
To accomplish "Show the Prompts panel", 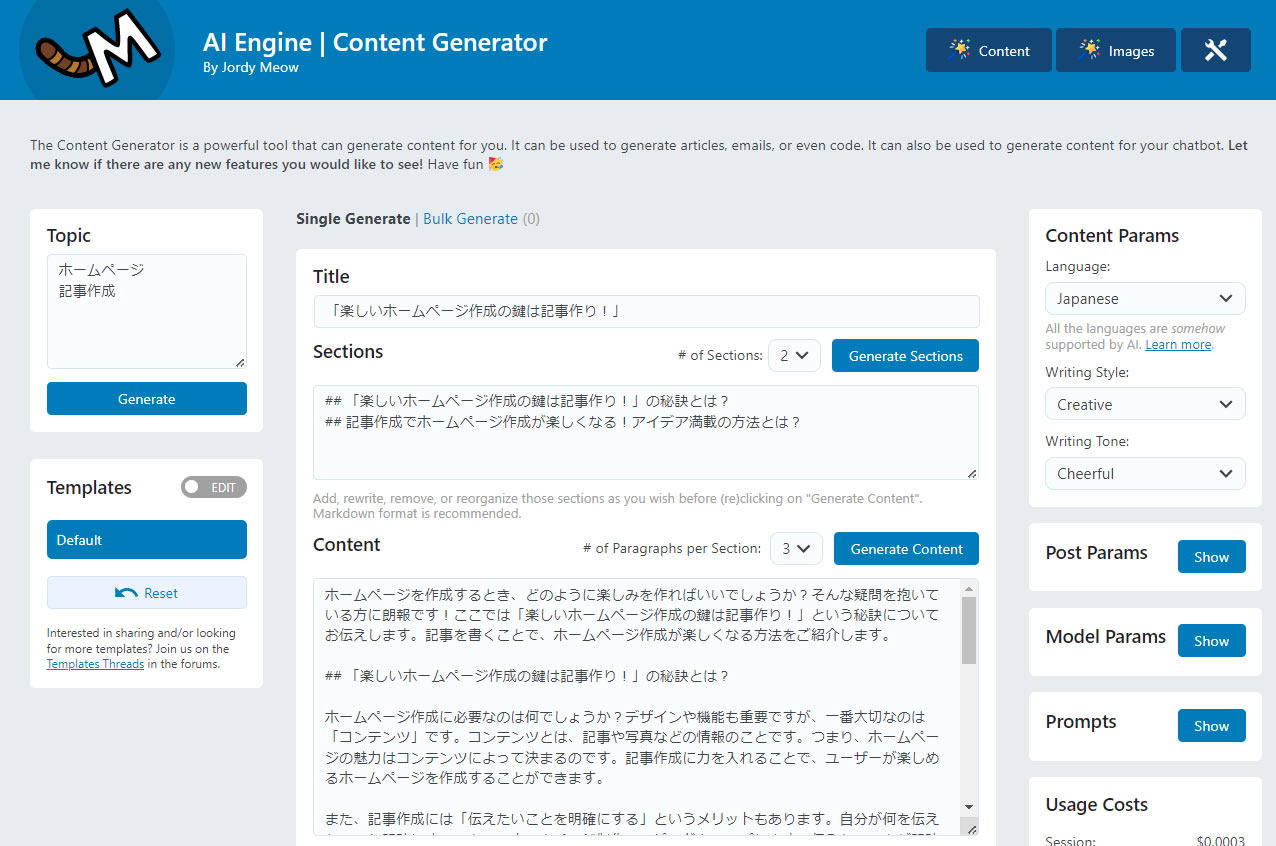I will 1211,725.
